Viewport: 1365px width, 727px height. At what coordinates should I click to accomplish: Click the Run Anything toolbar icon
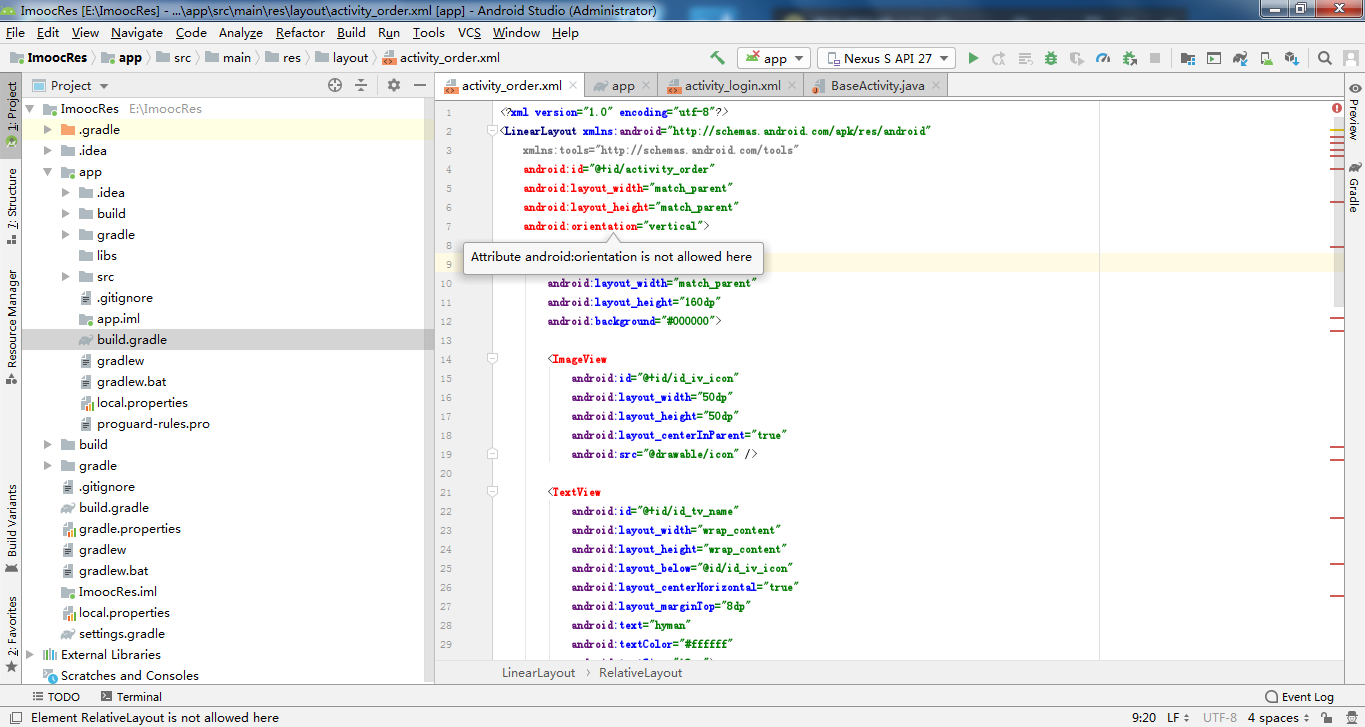(x=1213, y=58)
